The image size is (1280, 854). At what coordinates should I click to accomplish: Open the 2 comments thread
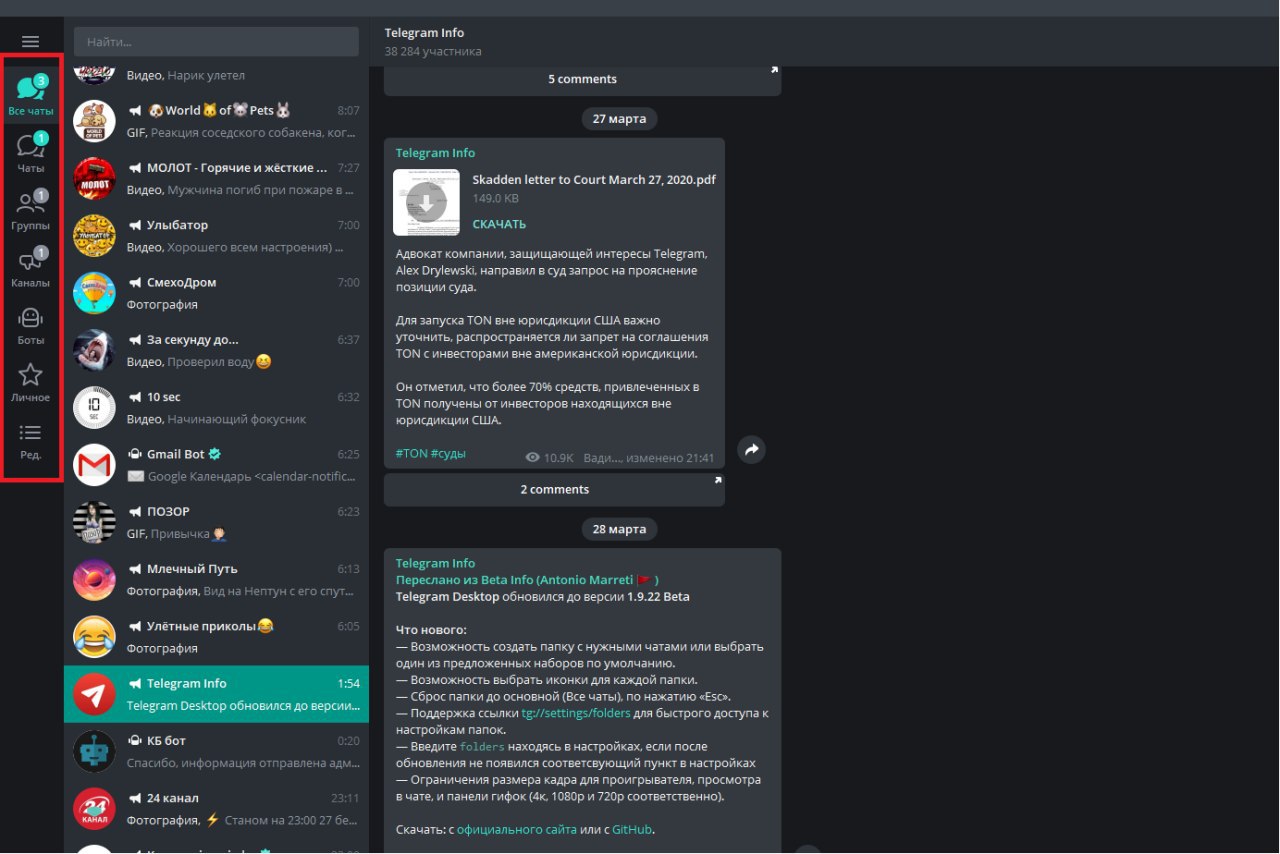pos(554,489)
